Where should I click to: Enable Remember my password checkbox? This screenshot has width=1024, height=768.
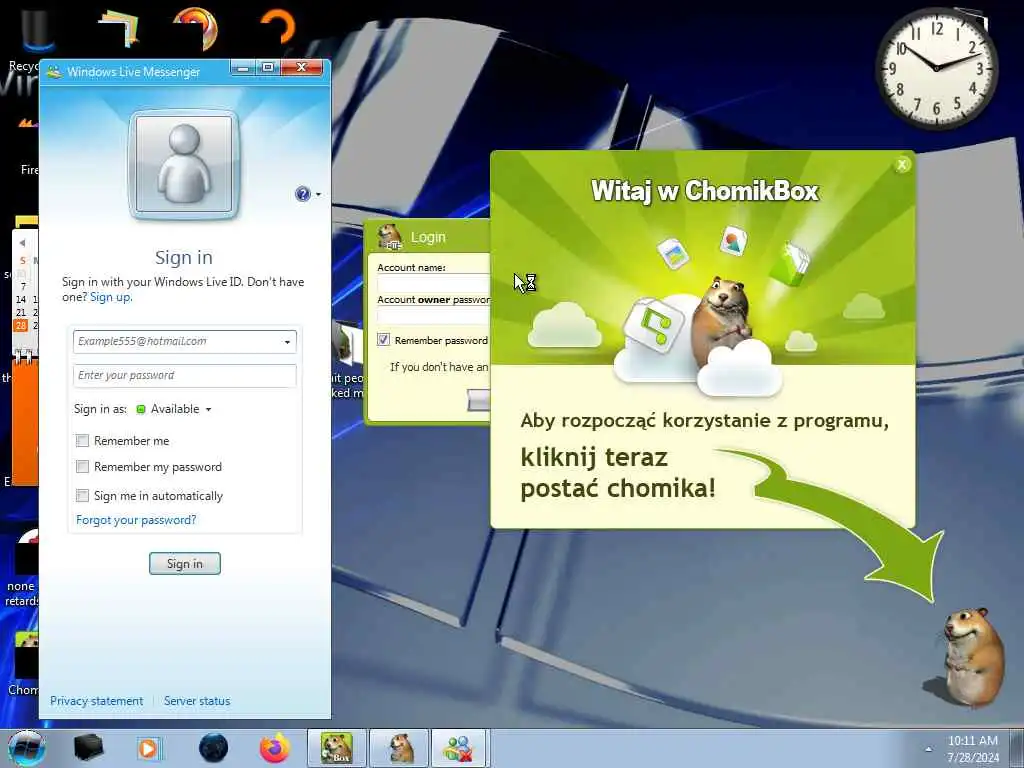(x=82, y=466)
